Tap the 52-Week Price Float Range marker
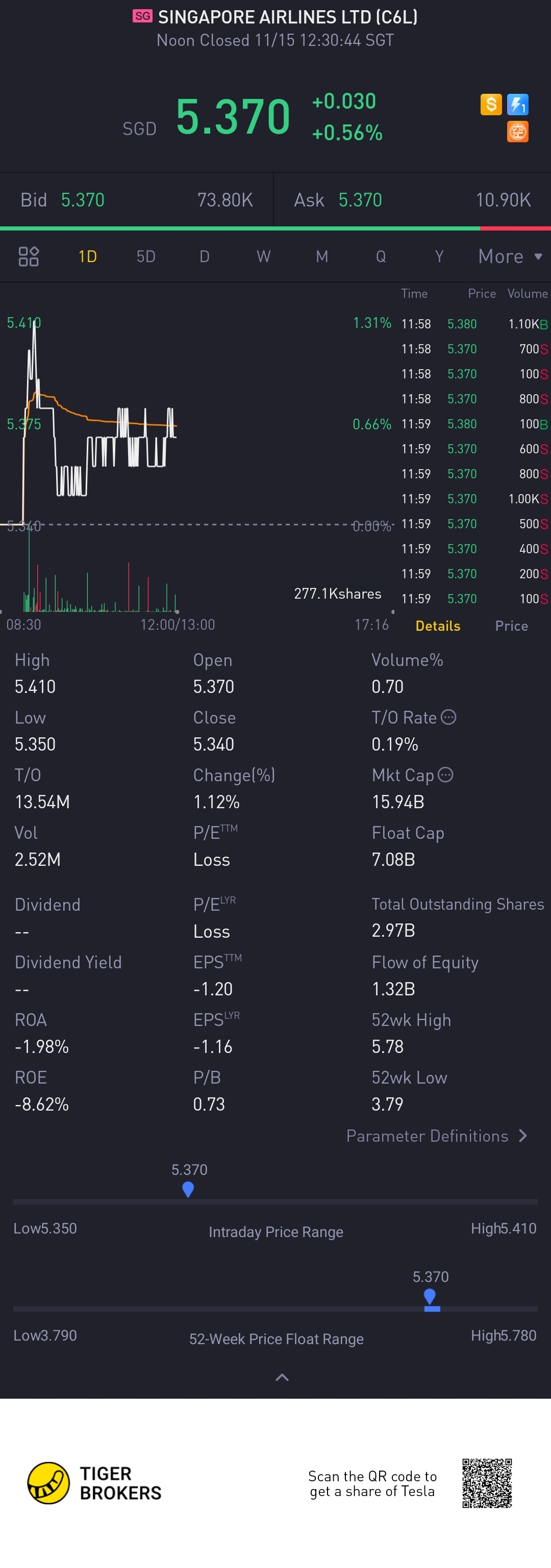 tap(430, 1298)
